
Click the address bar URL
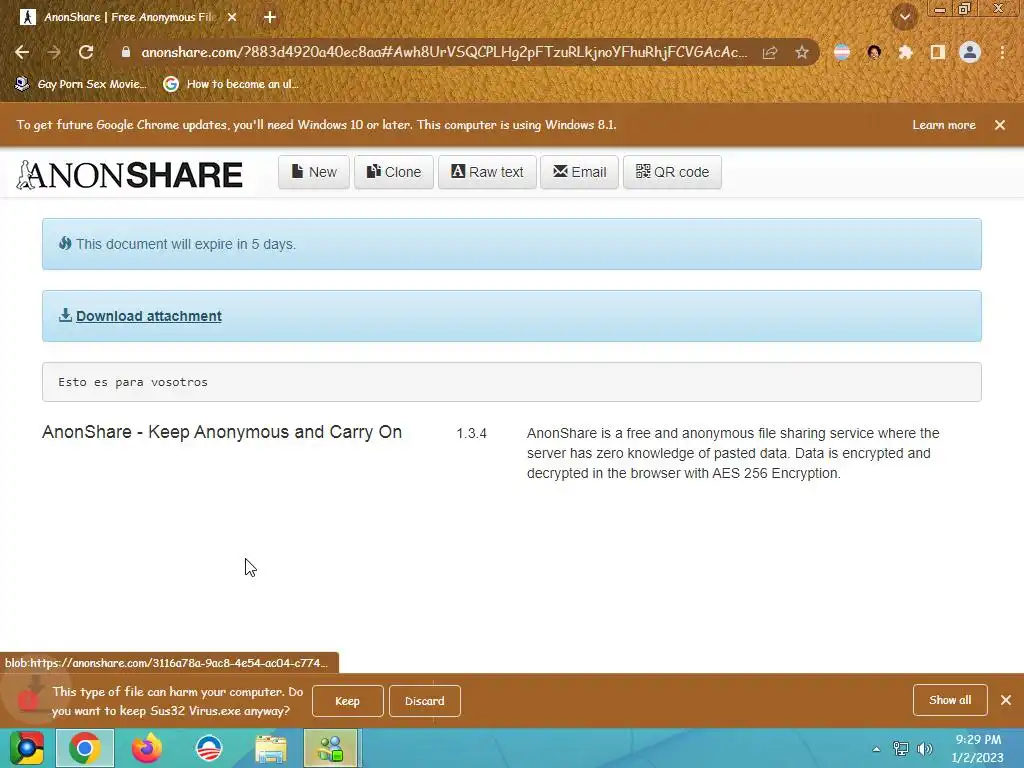click(444, 52)
